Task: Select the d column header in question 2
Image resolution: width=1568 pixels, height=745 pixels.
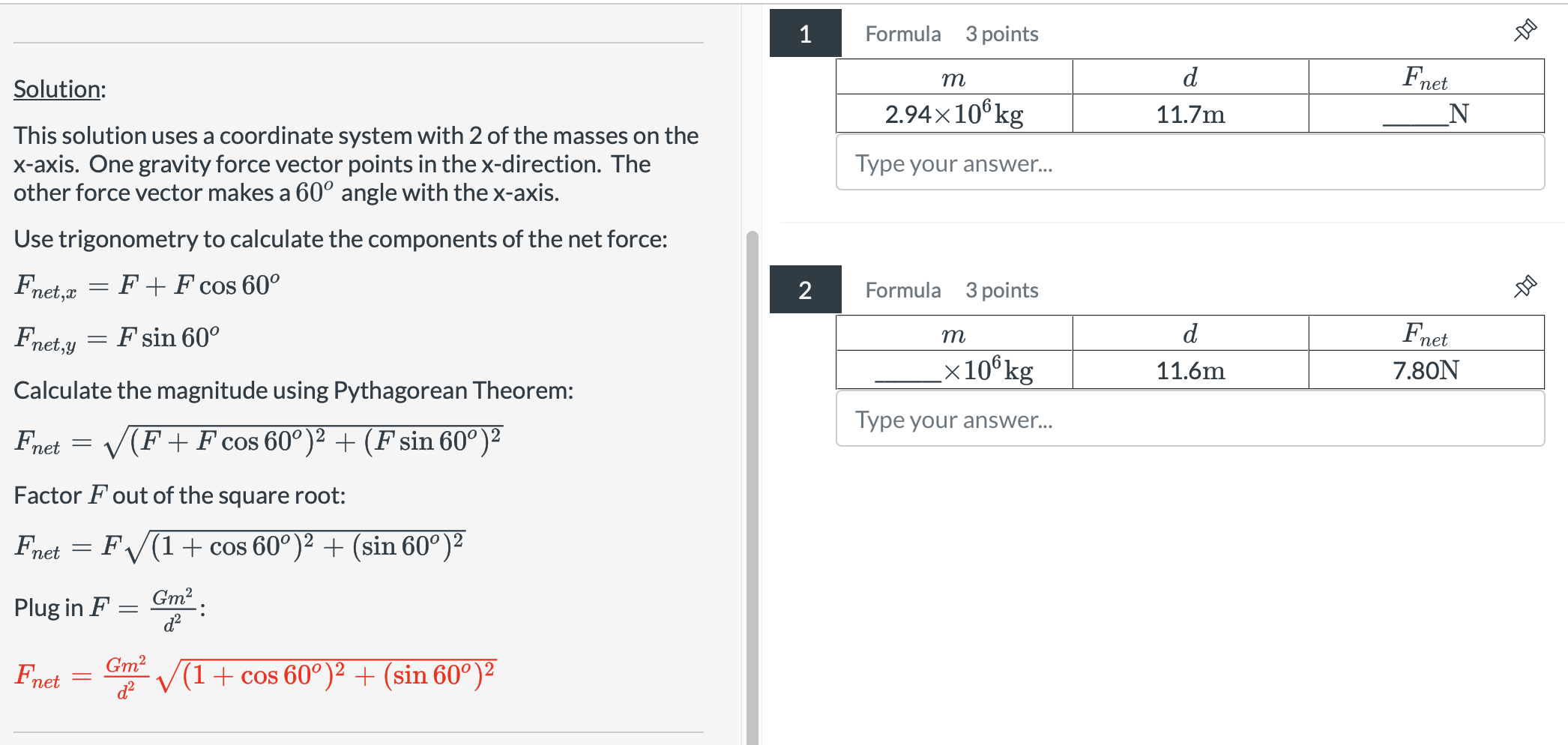Action: (1189, 333)
